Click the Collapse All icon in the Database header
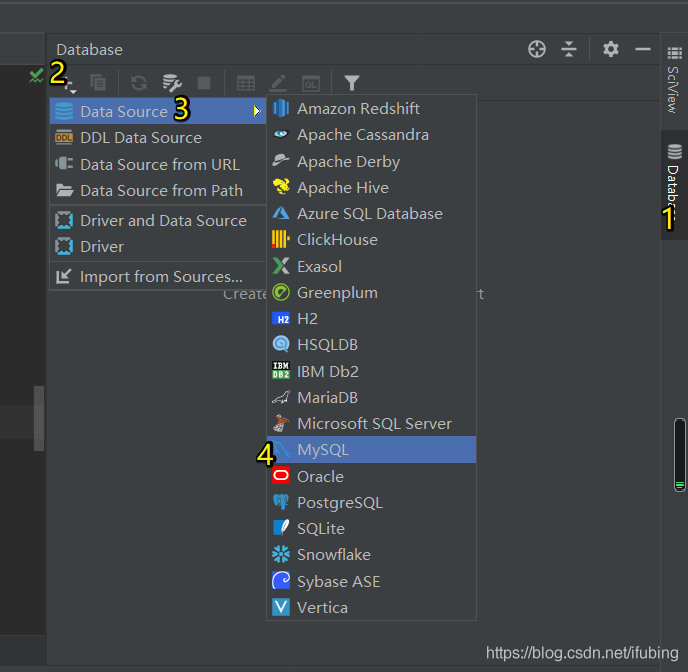 (x=569, y=49)
